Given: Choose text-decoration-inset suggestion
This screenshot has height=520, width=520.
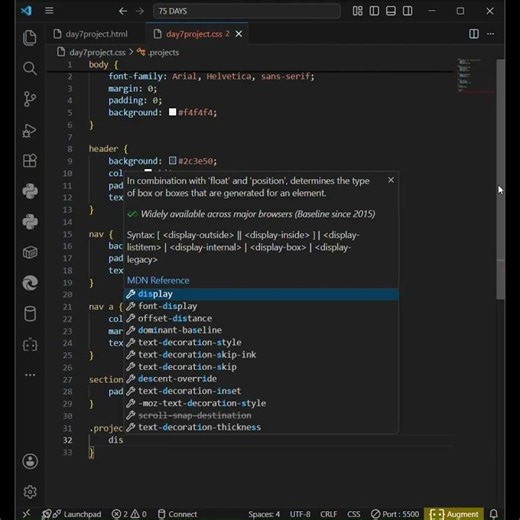Looking at the screenshot, I should (x=261, y=391).
